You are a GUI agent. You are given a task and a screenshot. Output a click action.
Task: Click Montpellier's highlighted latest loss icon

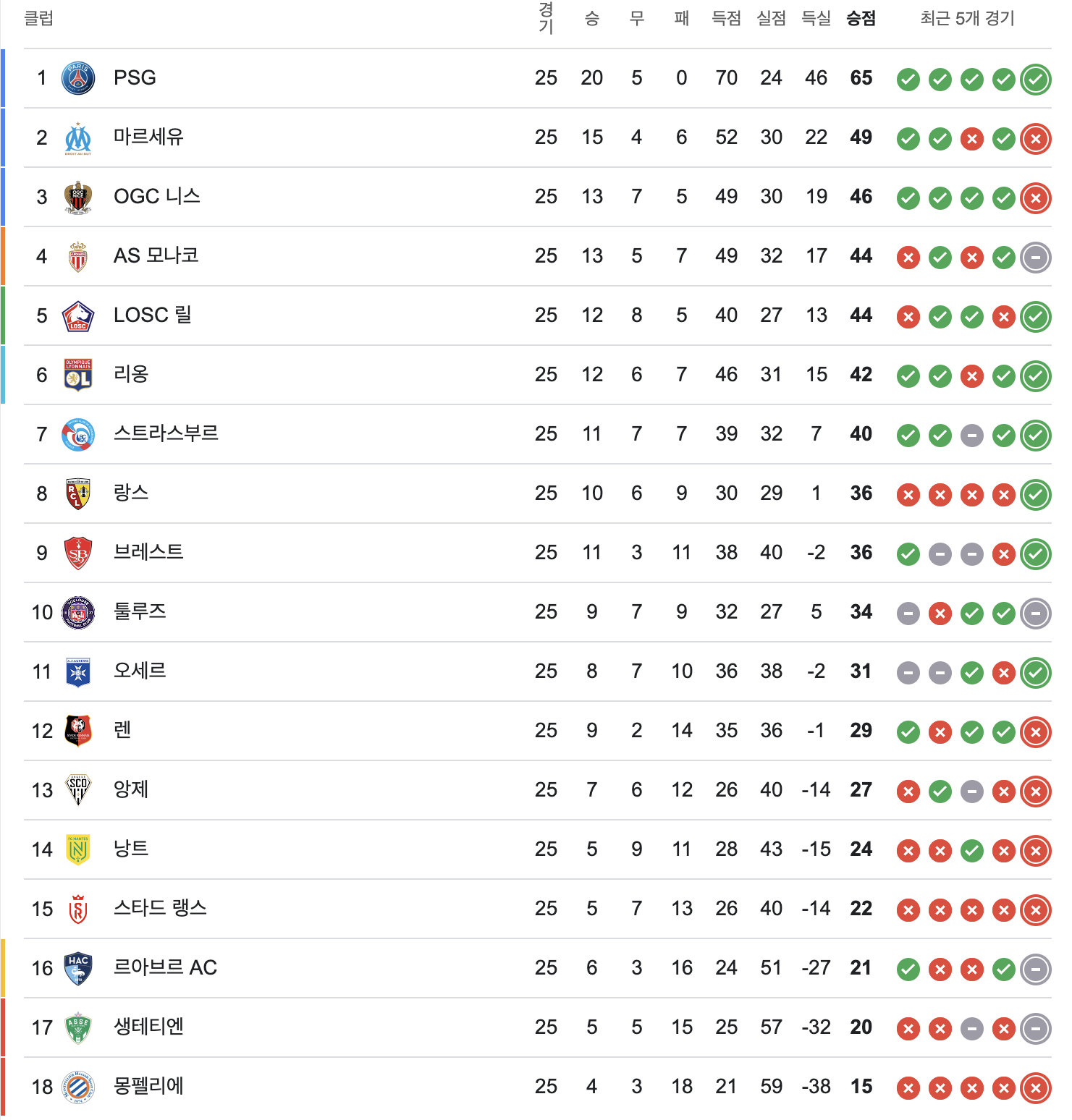[x=1036, y=1087]
